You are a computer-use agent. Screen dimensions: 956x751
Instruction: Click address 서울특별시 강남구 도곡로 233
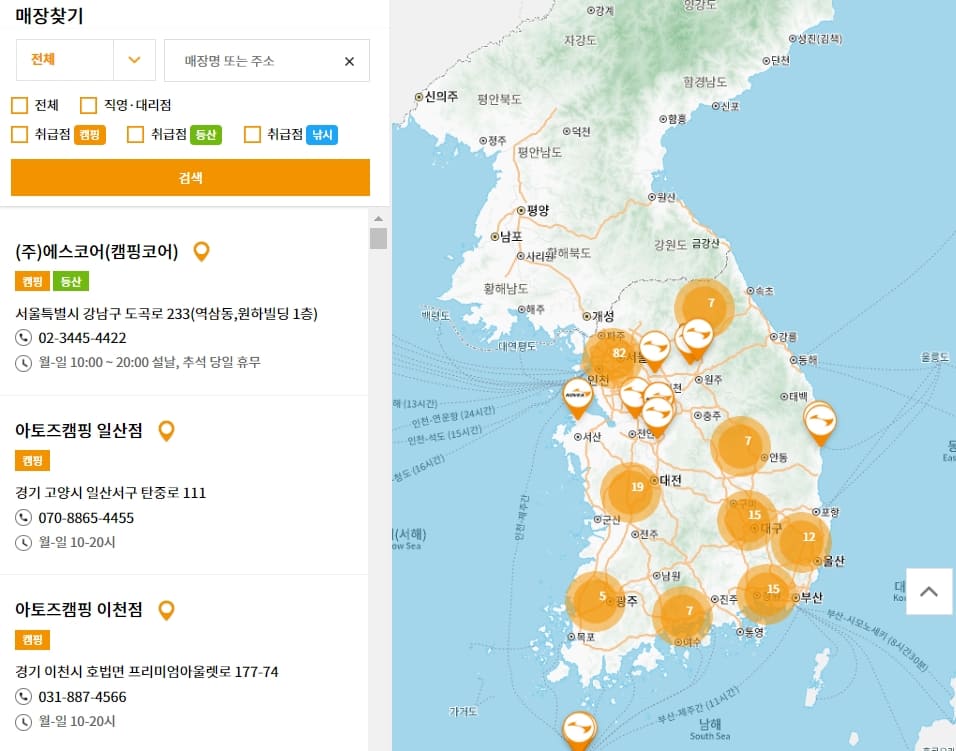[x=166, y=313]
